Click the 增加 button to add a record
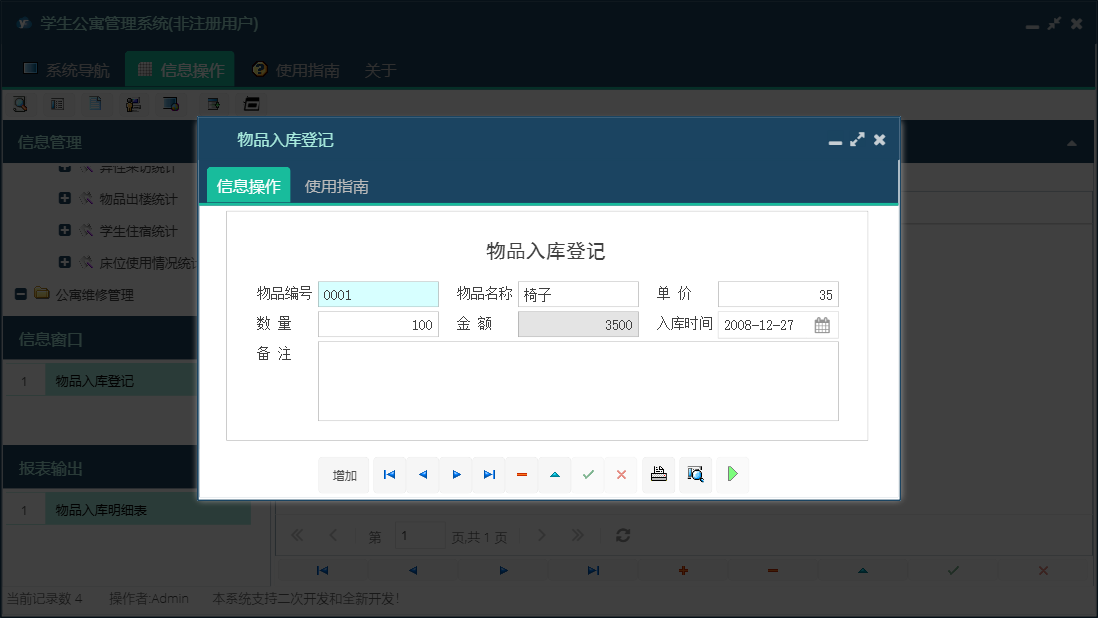The height and width of the screenshot is (618, 1098). [343, 474]
